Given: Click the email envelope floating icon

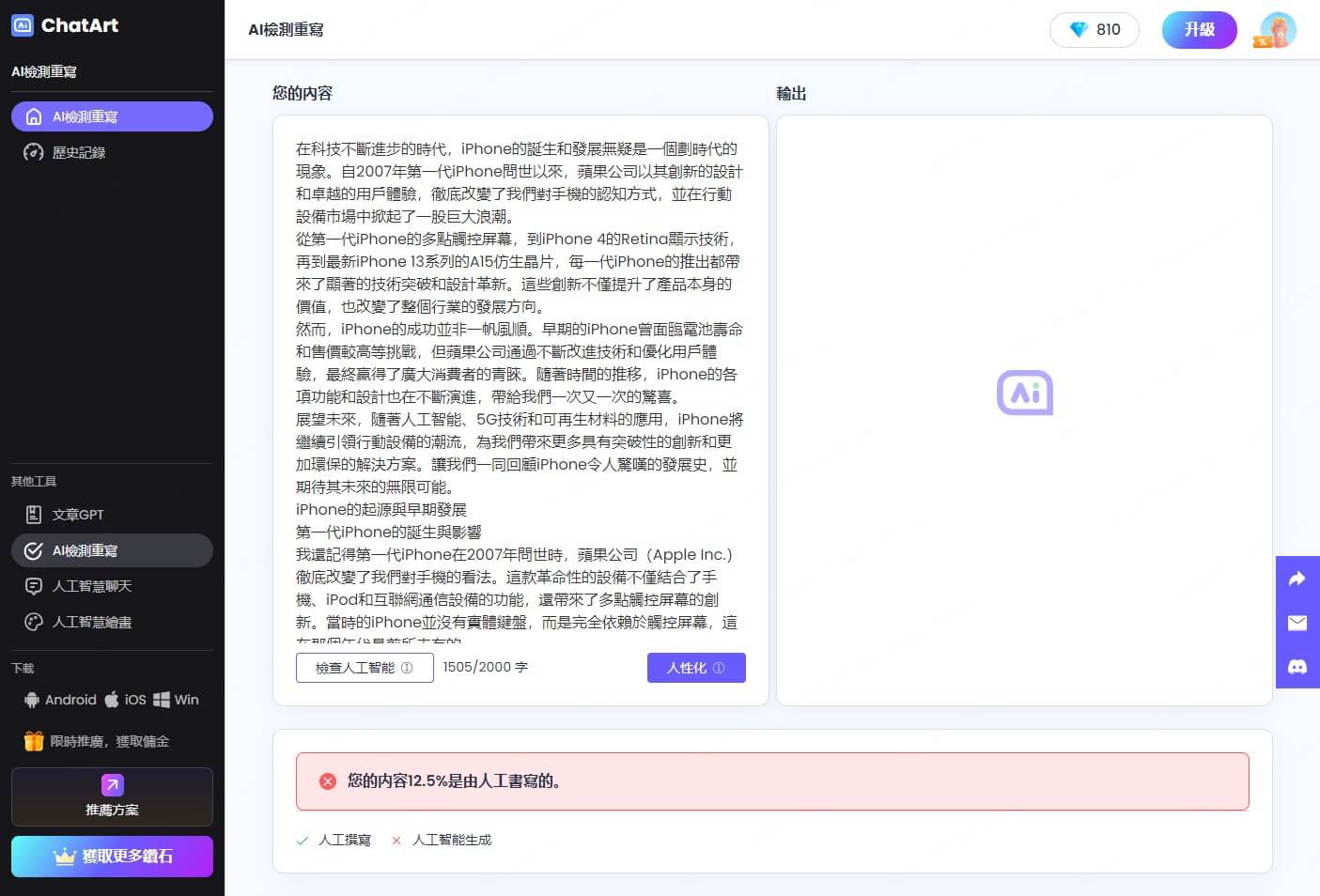Looking at the screenshot, I should 1297,623.
